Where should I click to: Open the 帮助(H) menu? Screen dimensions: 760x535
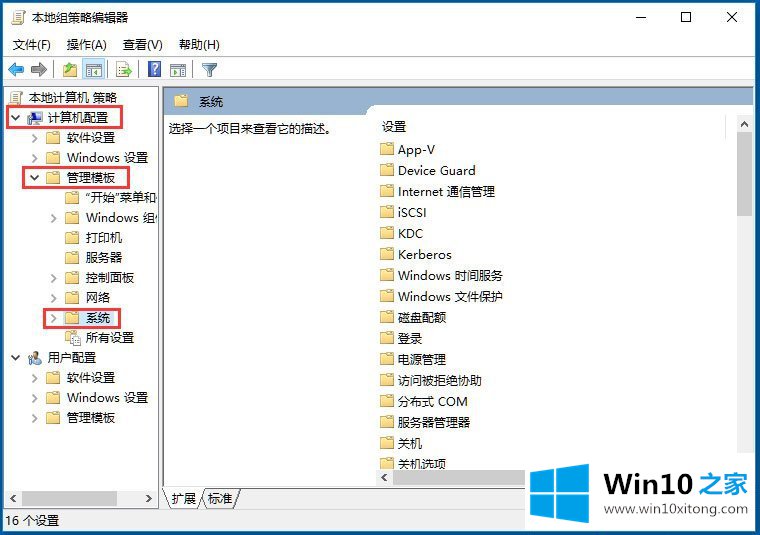(x=199, y=45)
